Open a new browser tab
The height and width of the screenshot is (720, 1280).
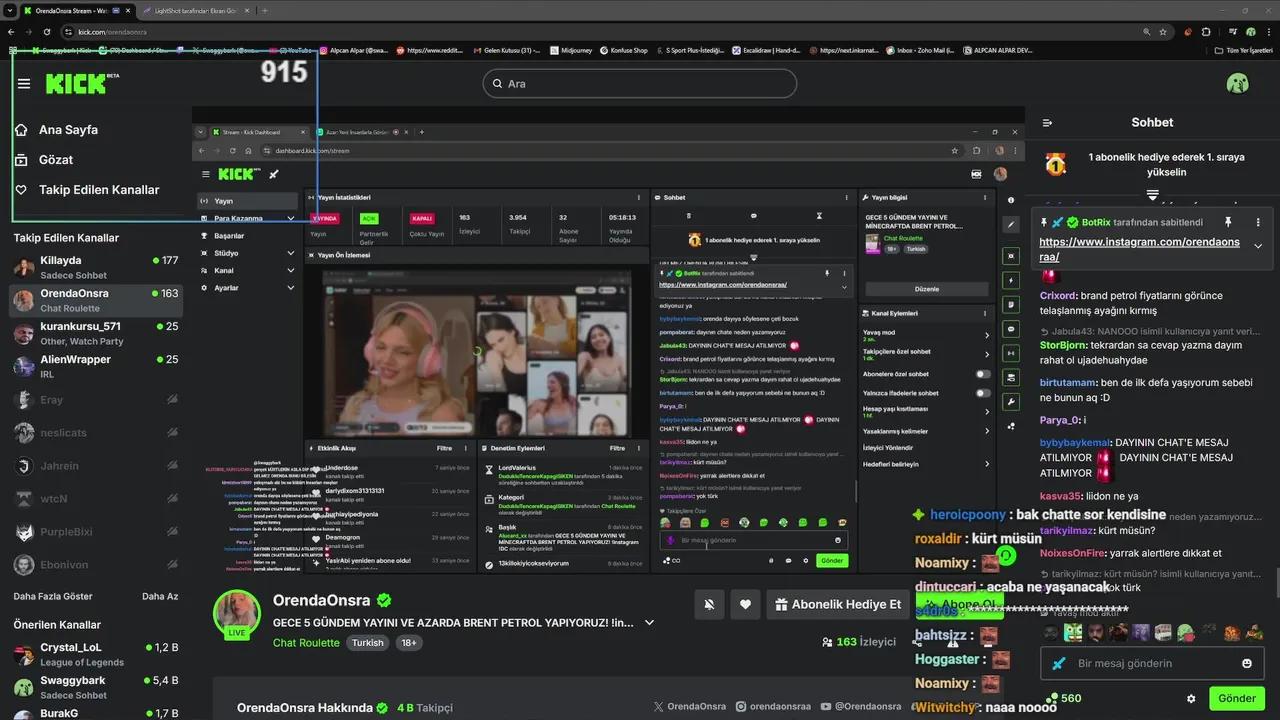(x=264, y=10)
